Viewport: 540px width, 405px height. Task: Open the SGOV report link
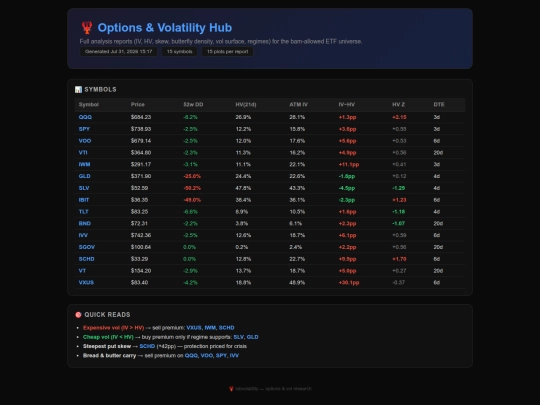(86, 247)
